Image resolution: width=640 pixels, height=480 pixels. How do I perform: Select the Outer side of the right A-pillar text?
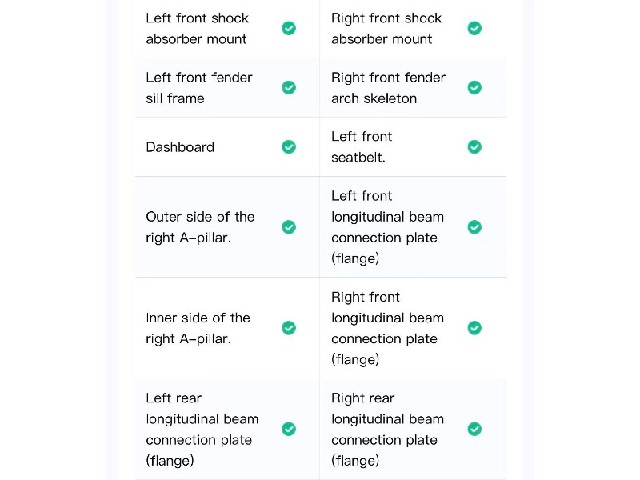click(200, 227)
